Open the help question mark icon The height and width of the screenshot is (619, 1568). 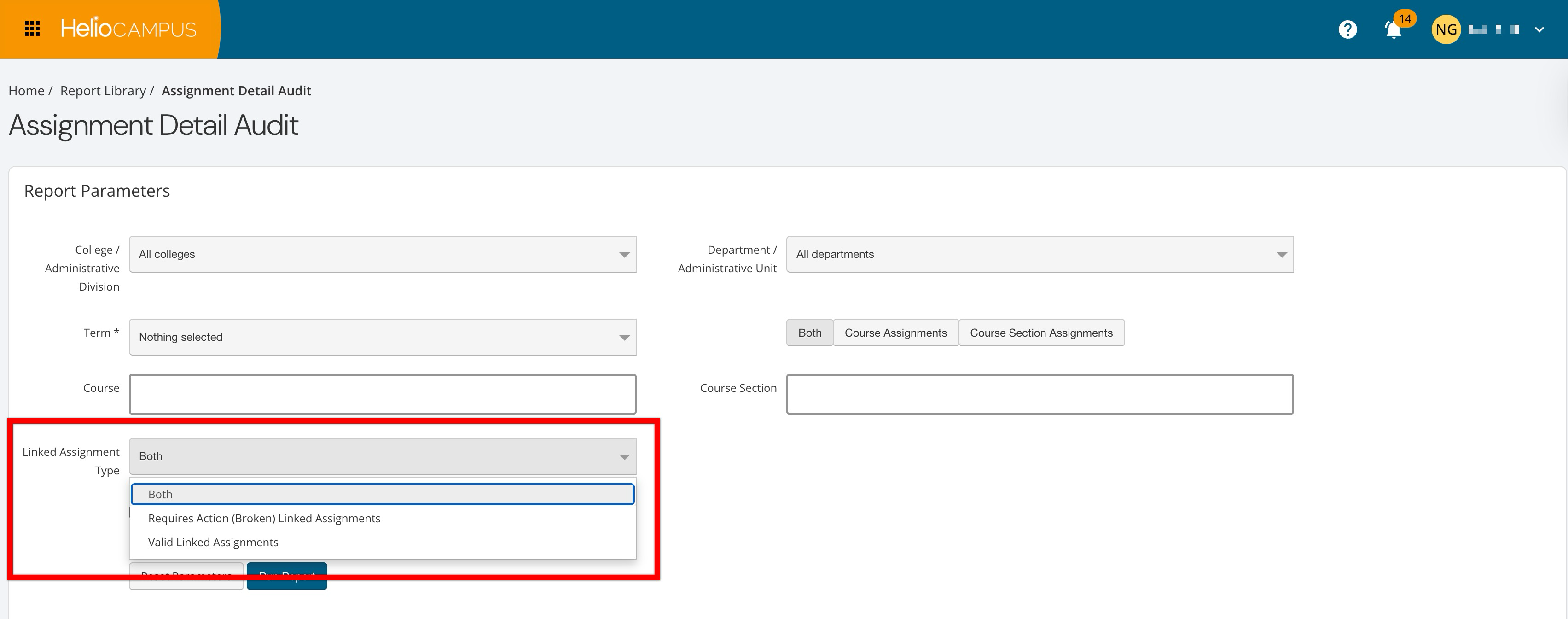[1347, 29]
